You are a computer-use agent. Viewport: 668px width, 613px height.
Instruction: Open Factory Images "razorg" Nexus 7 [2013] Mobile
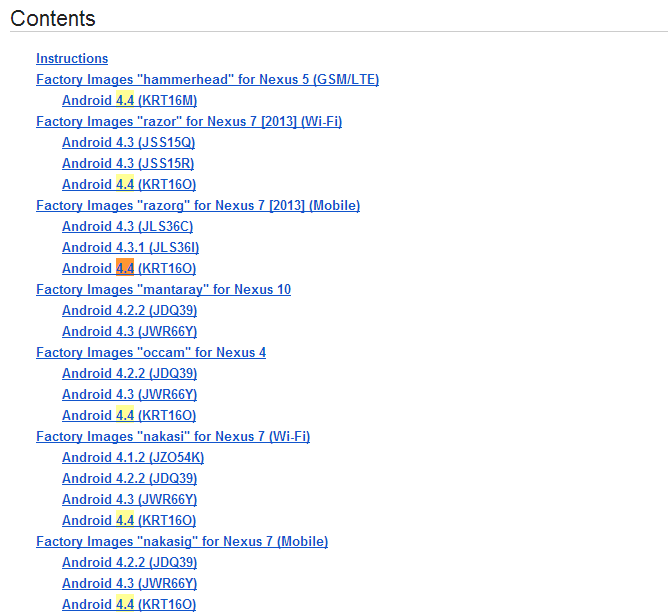click(x=198, y=205)
